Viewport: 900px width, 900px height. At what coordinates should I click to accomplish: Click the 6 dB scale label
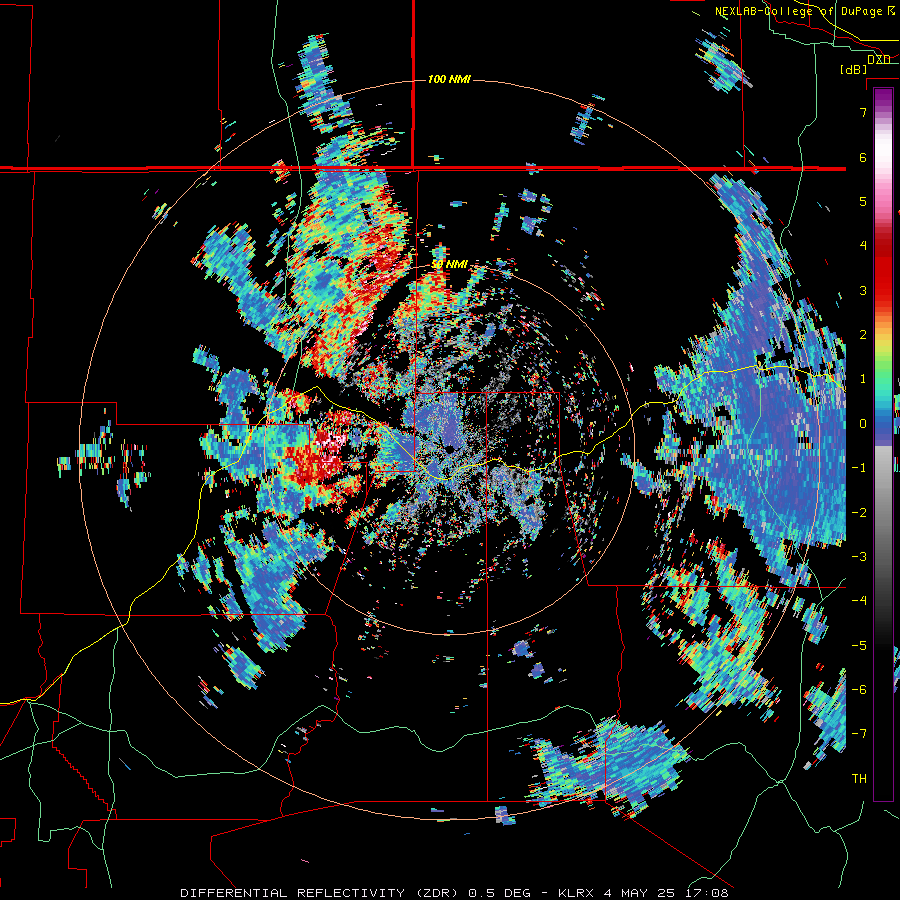coord(863,157)
